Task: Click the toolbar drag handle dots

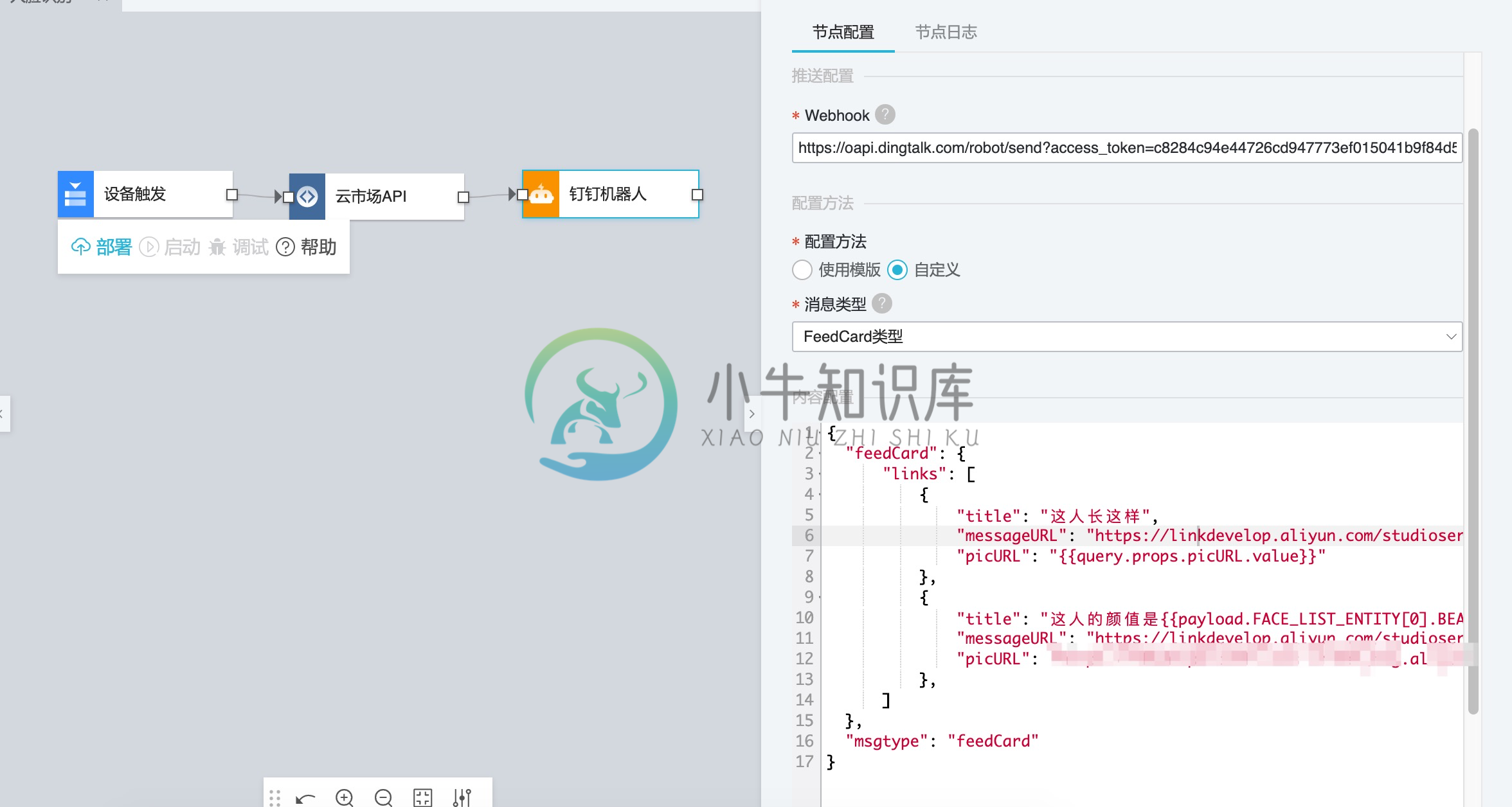Action: coord(275,798)
